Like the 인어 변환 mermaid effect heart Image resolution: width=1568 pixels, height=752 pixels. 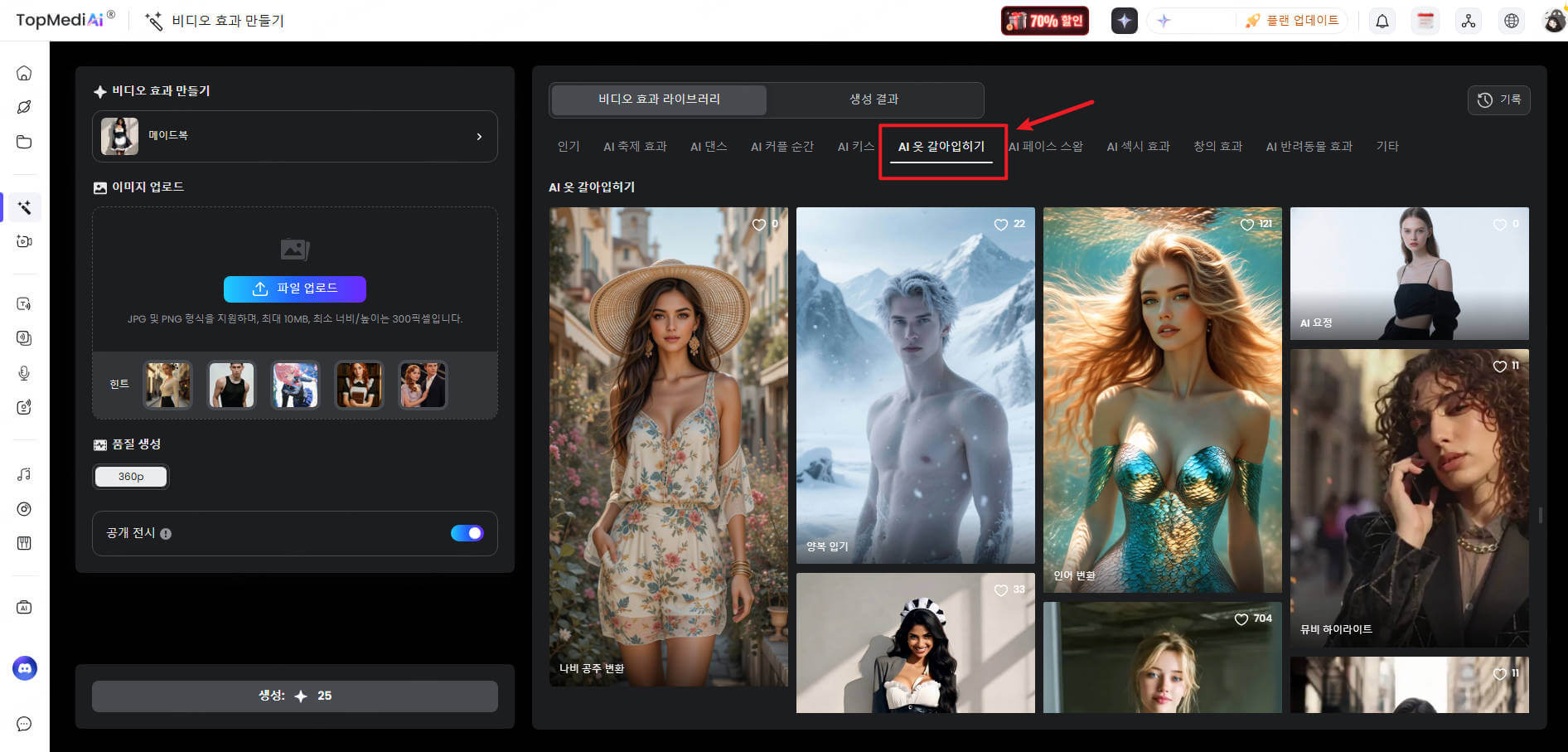click(x=1246, y=225)
